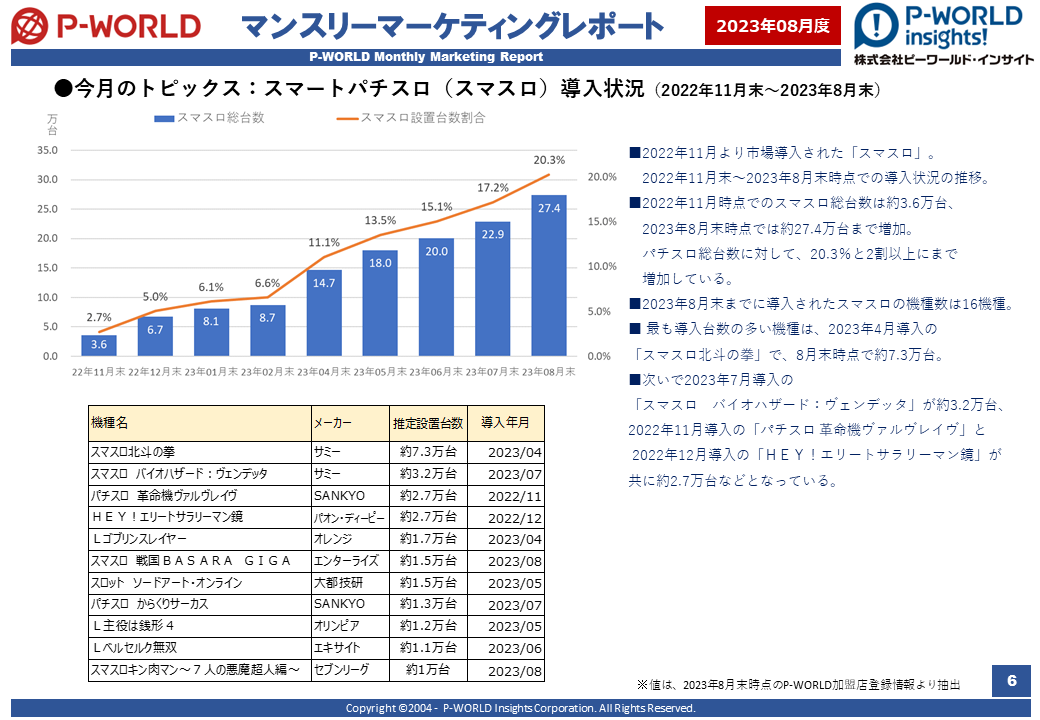Click the 約1万台 cell
The width and height of the screenshot is (1040, 720).
click(x=428, y=670)
